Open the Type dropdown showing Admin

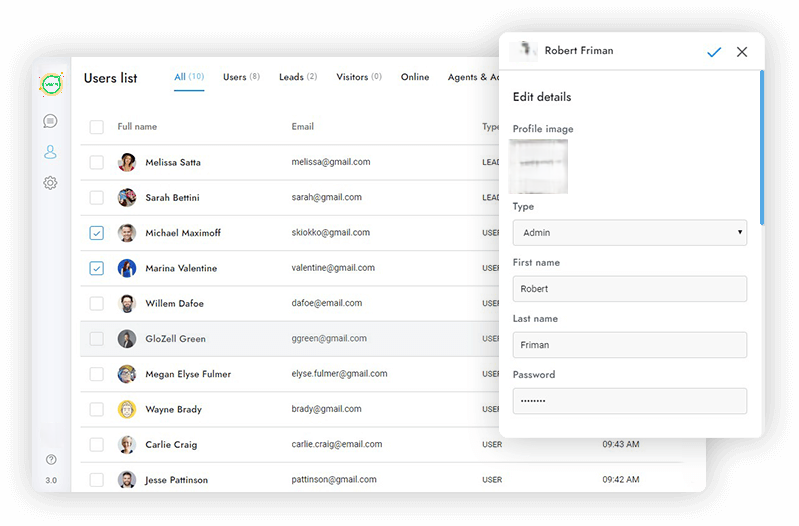(629, 233)
